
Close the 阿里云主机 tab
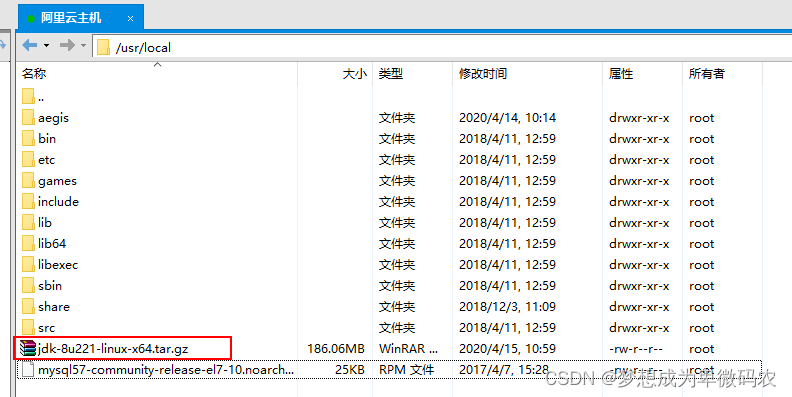coord(130,19)
